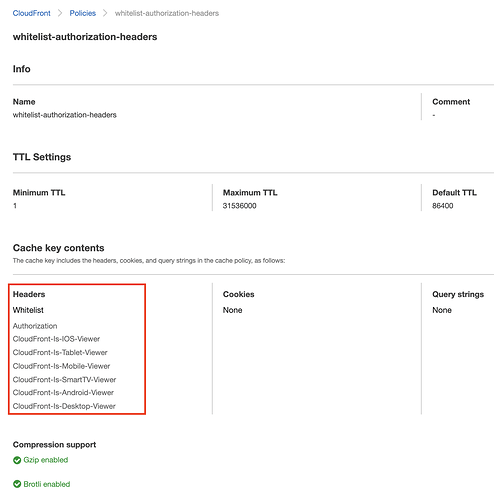Select the Maximum TTL value 31536000
This screenshot has height=500, width=494.
click(240, 206)
